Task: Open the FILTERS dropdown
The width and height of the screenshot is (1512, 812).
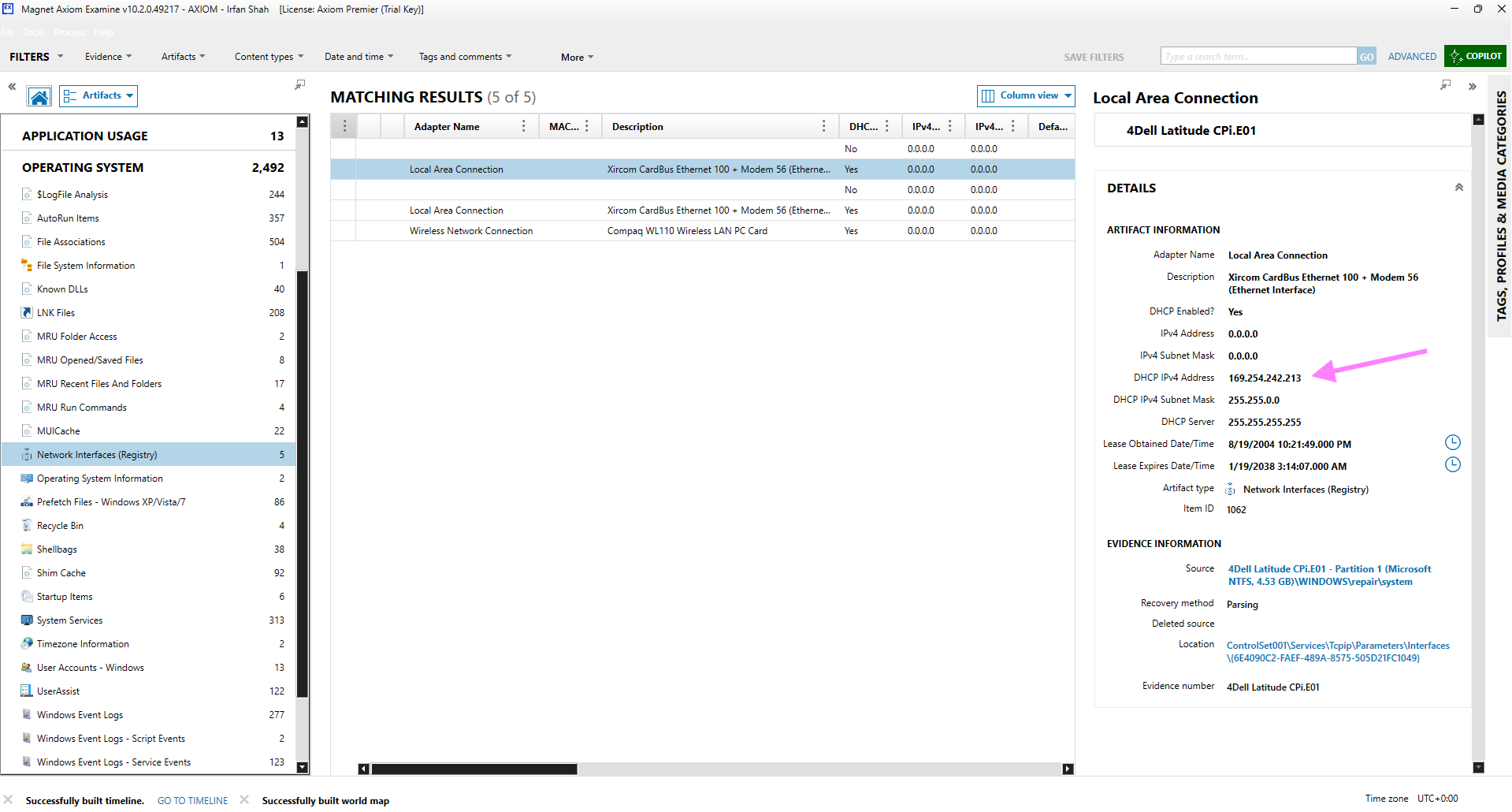Action: (36, 57)
